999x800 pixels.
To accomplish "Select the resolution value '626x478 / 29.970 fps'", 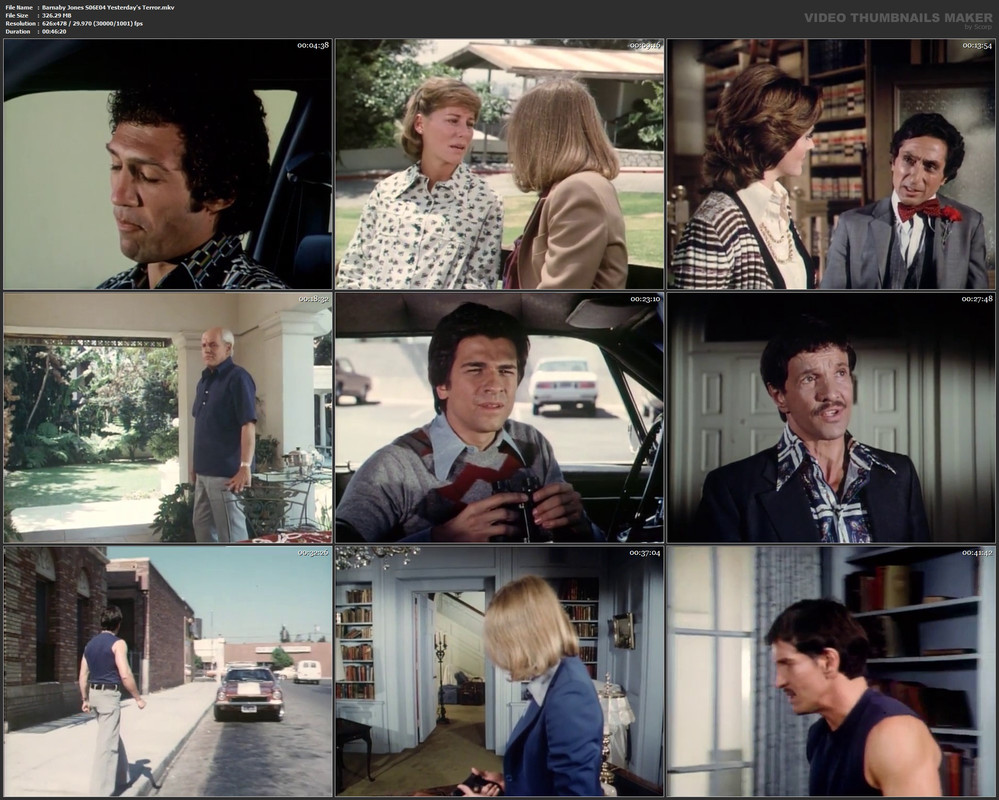I will [92, 24].
